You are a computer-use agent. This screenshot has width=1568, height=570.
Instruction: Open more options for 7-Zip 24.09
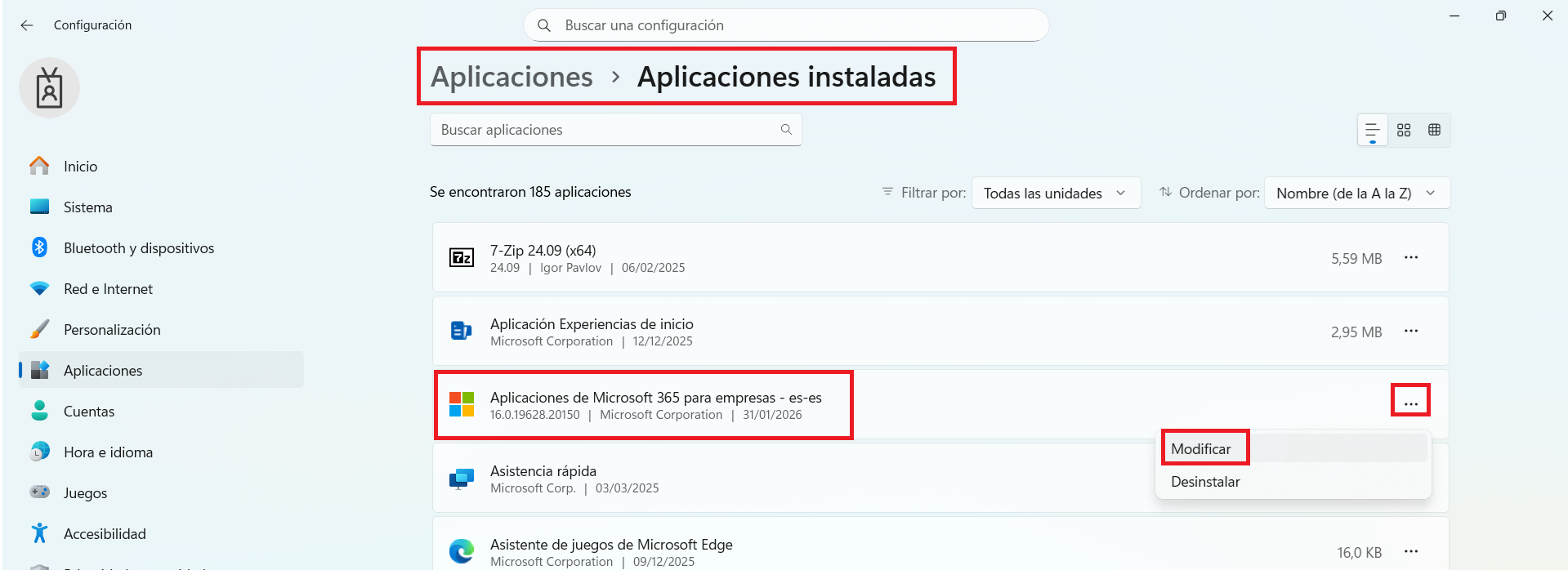point(1410,258)
